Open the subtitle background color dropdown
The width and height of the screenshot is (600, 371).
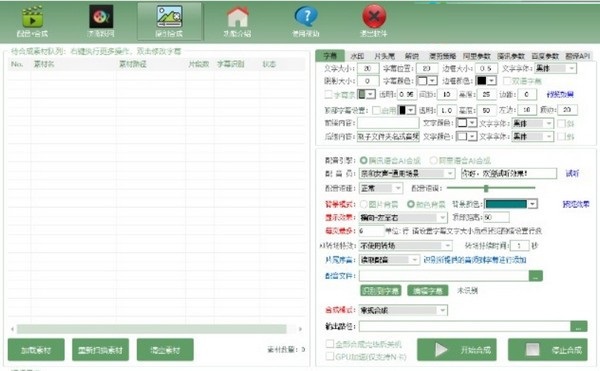[x=370, y=94]
